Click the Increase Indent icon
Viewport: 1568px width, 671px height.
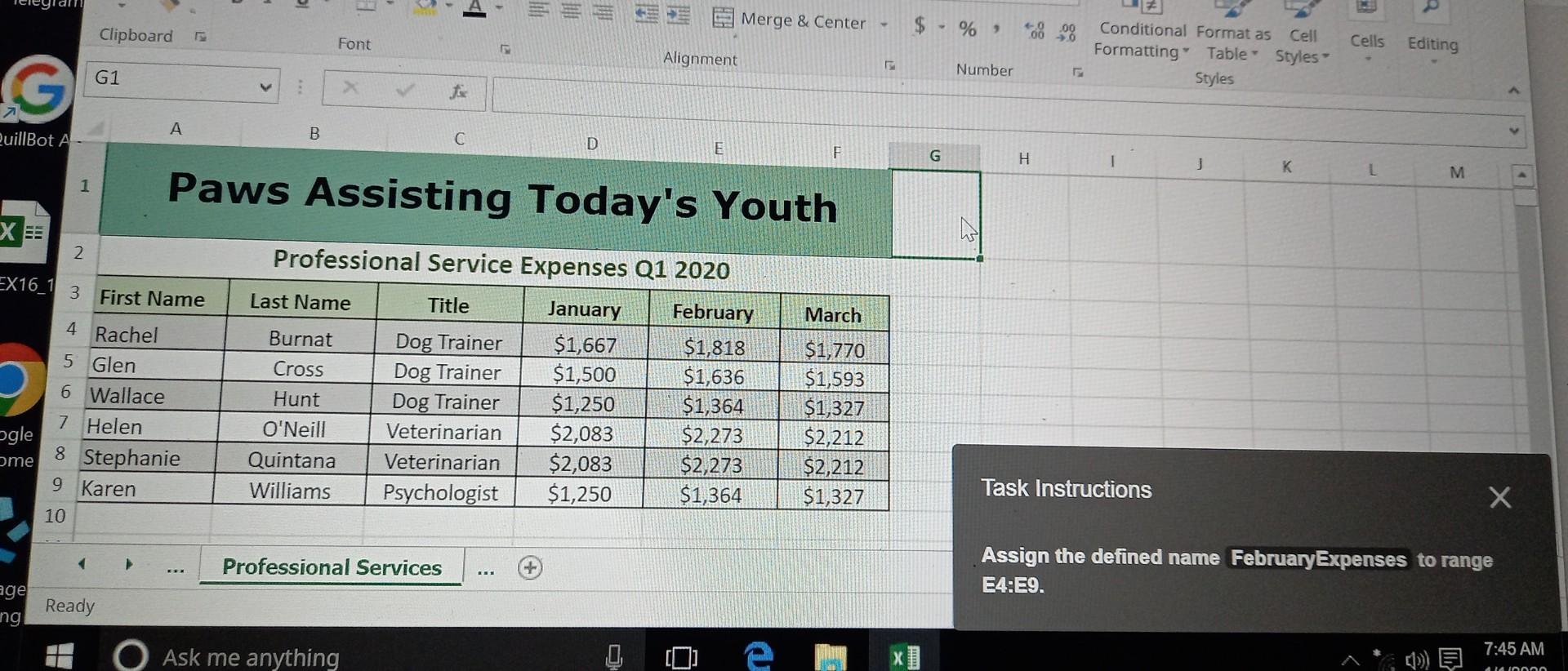click(x=678, y=15)
